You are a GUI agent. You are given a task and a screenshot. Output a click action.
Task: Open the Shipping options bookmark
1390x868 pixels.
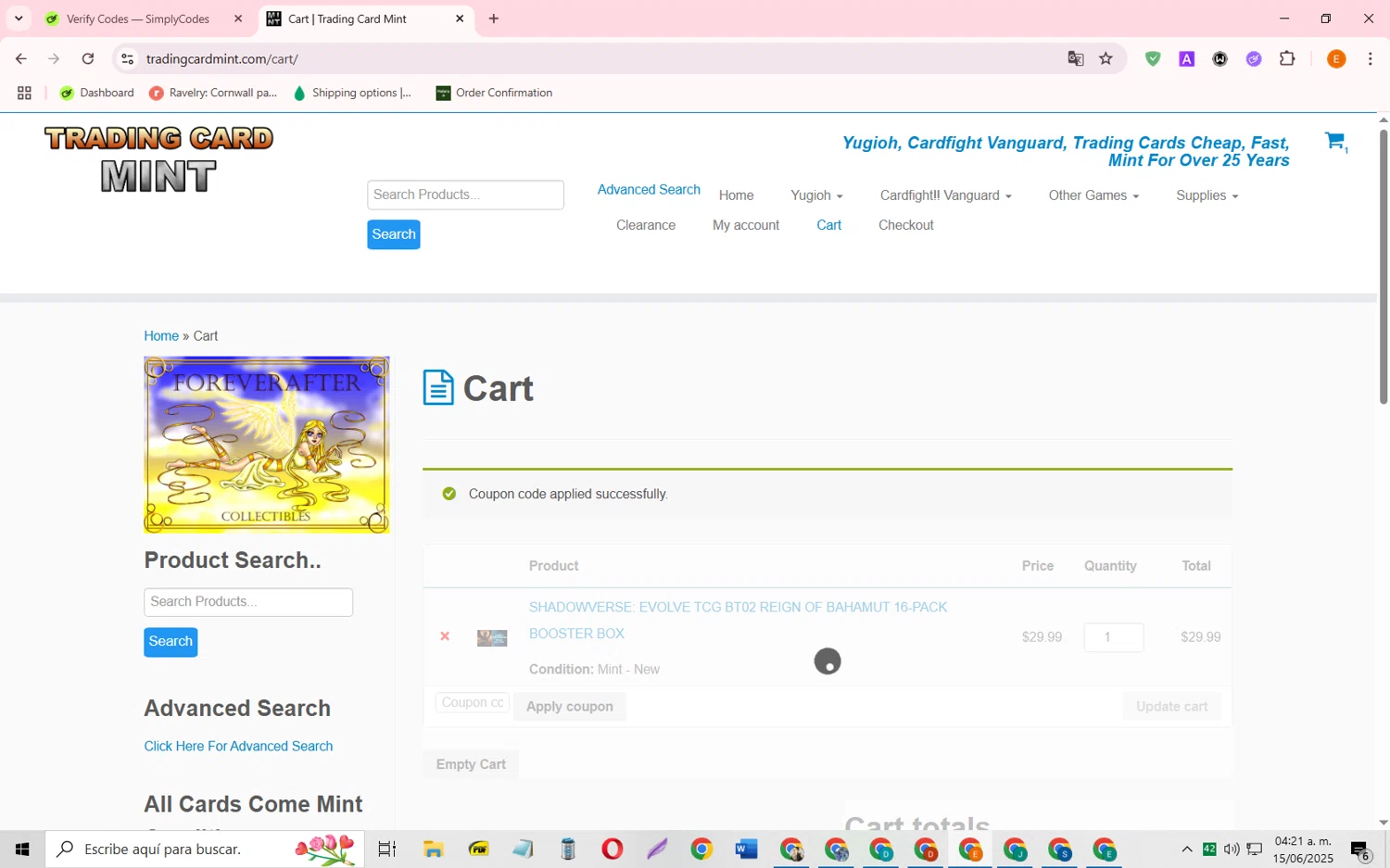pos(352,93)
